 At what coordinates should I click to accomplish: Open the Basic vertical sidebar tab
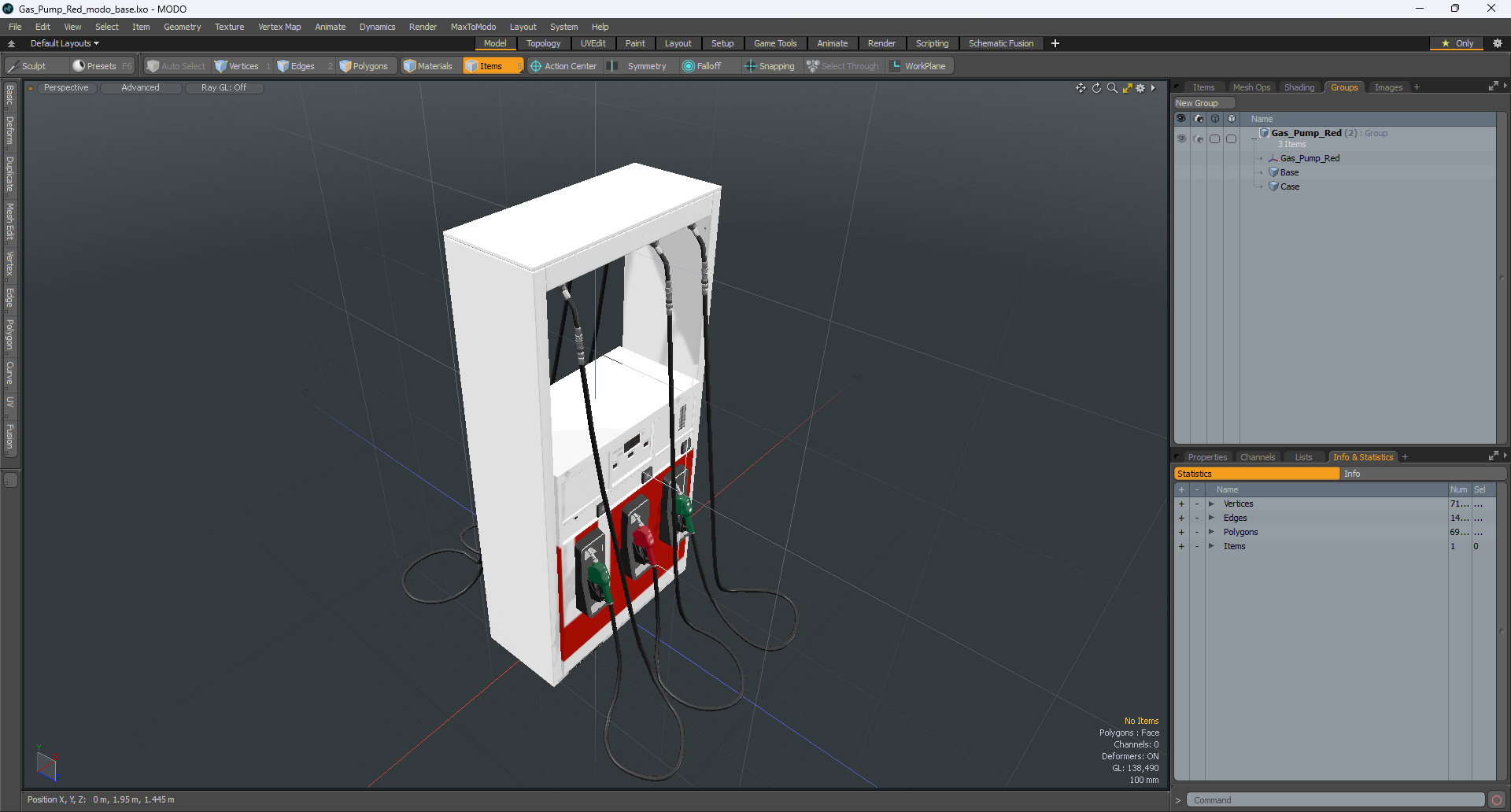click(10, 95)
